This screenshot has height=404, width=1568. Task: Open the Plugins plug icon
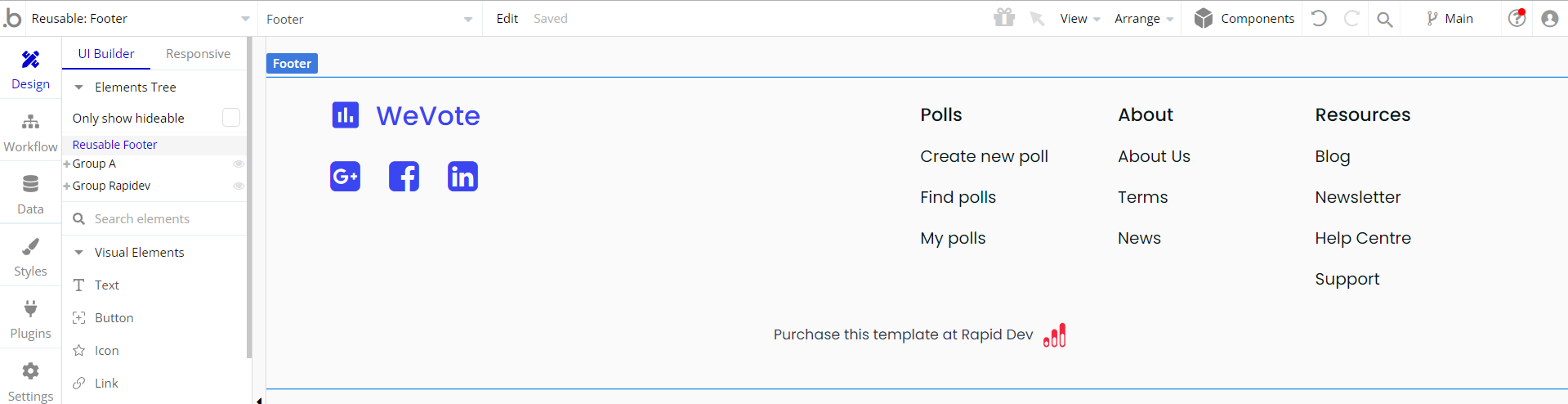(30, 308)
